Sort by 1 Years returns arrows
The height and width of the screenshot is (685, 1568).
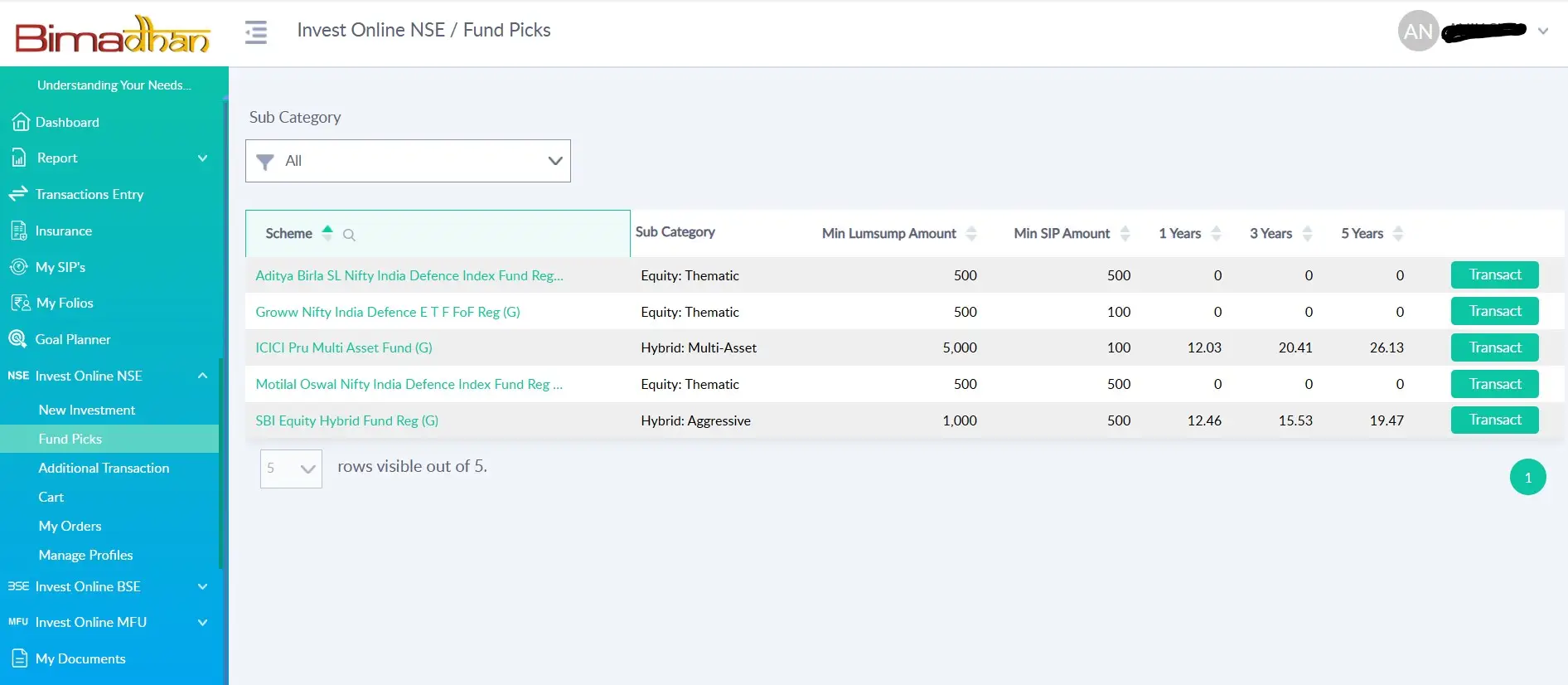1216,234
